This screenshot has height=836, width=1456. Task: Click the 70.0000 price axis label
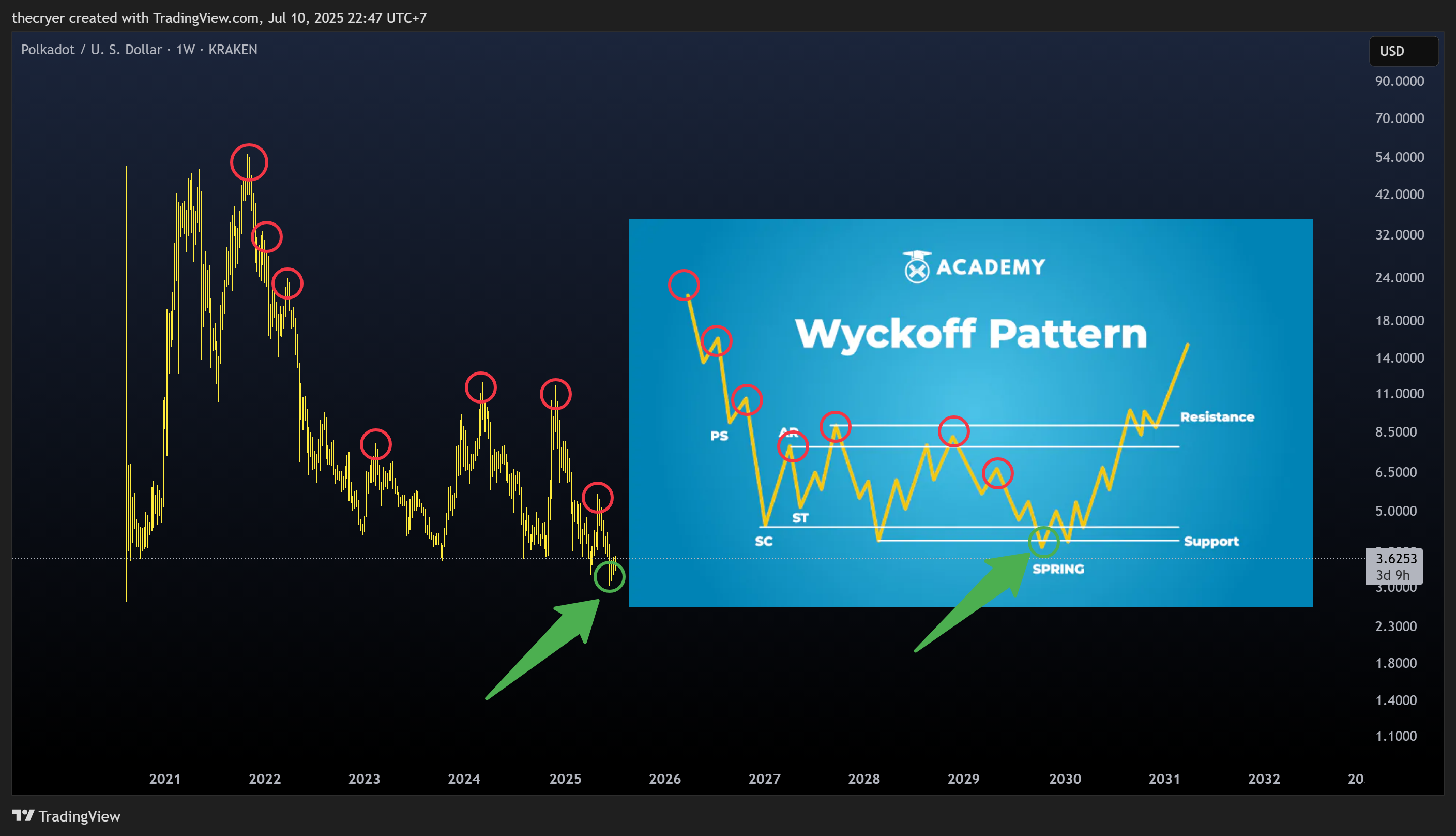(x=1399, y=118)
